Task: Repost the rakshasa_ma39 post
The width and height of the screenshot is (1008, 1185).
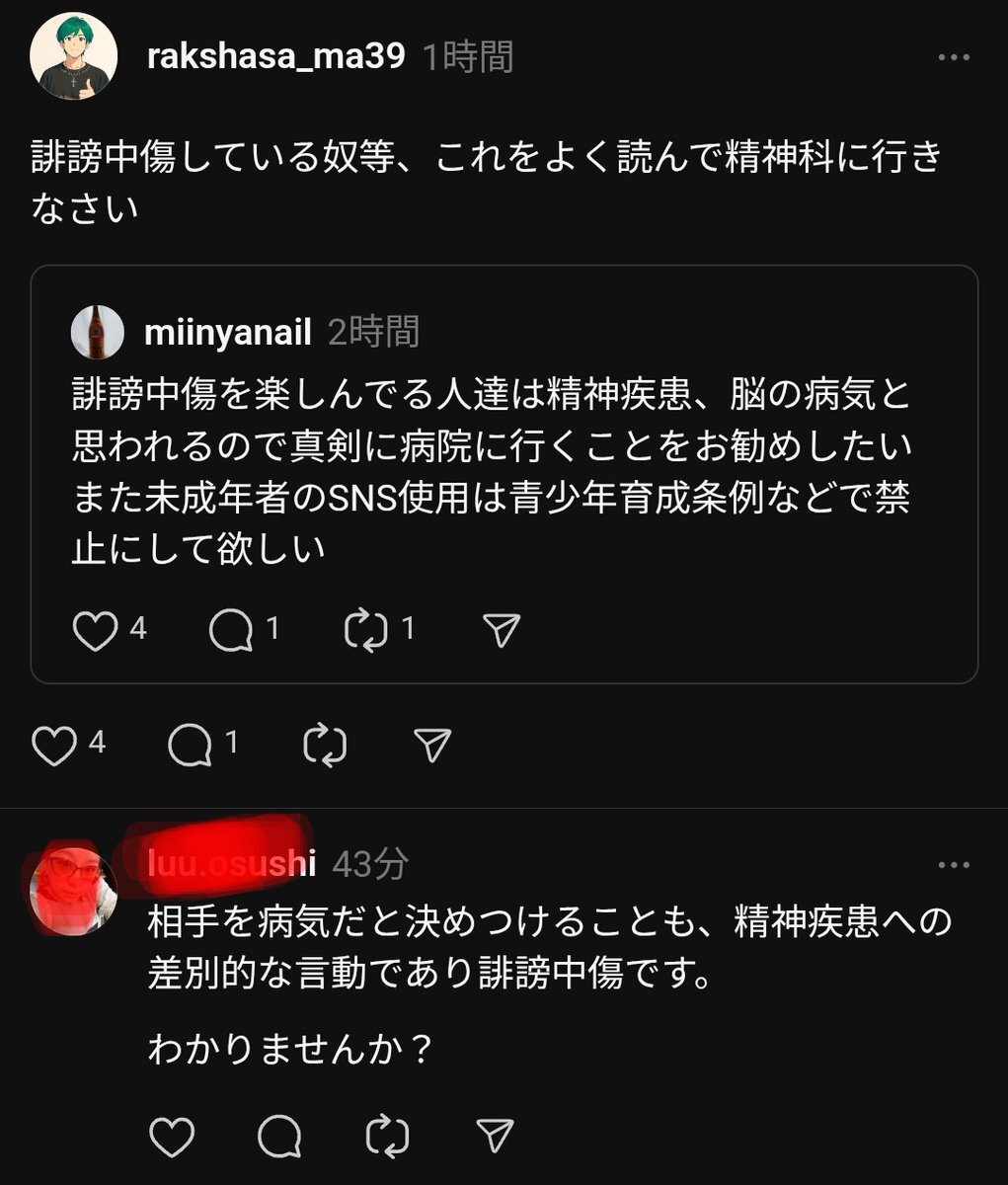Action: click(325, 746)
